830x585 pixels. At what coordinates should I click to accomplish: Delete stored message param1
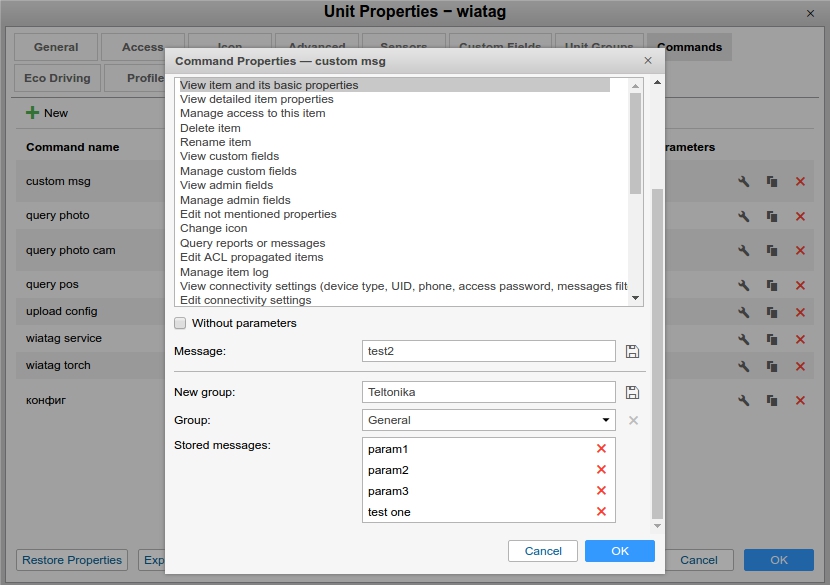601,449
